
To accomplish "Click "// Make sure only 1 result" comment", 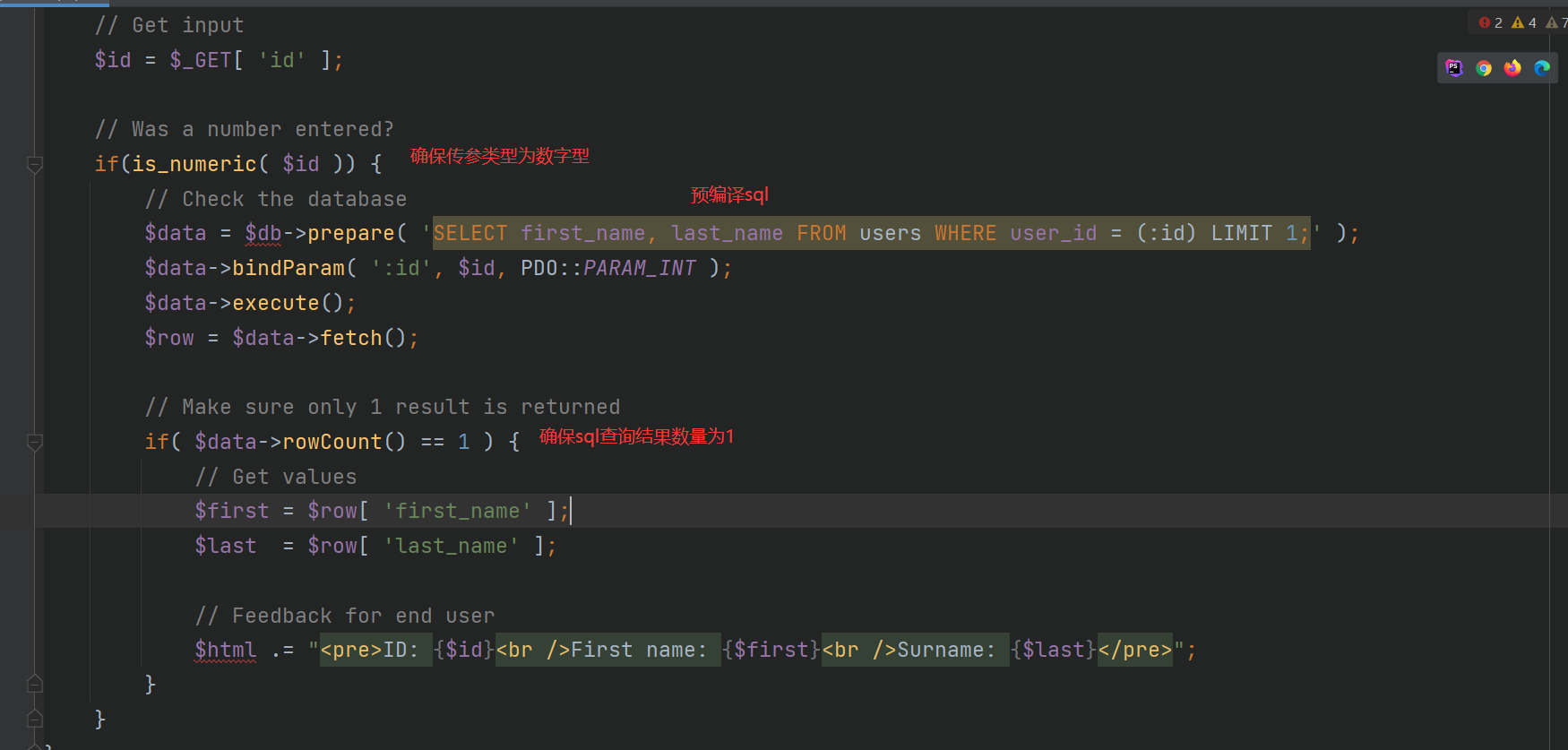I will (383, 407).
